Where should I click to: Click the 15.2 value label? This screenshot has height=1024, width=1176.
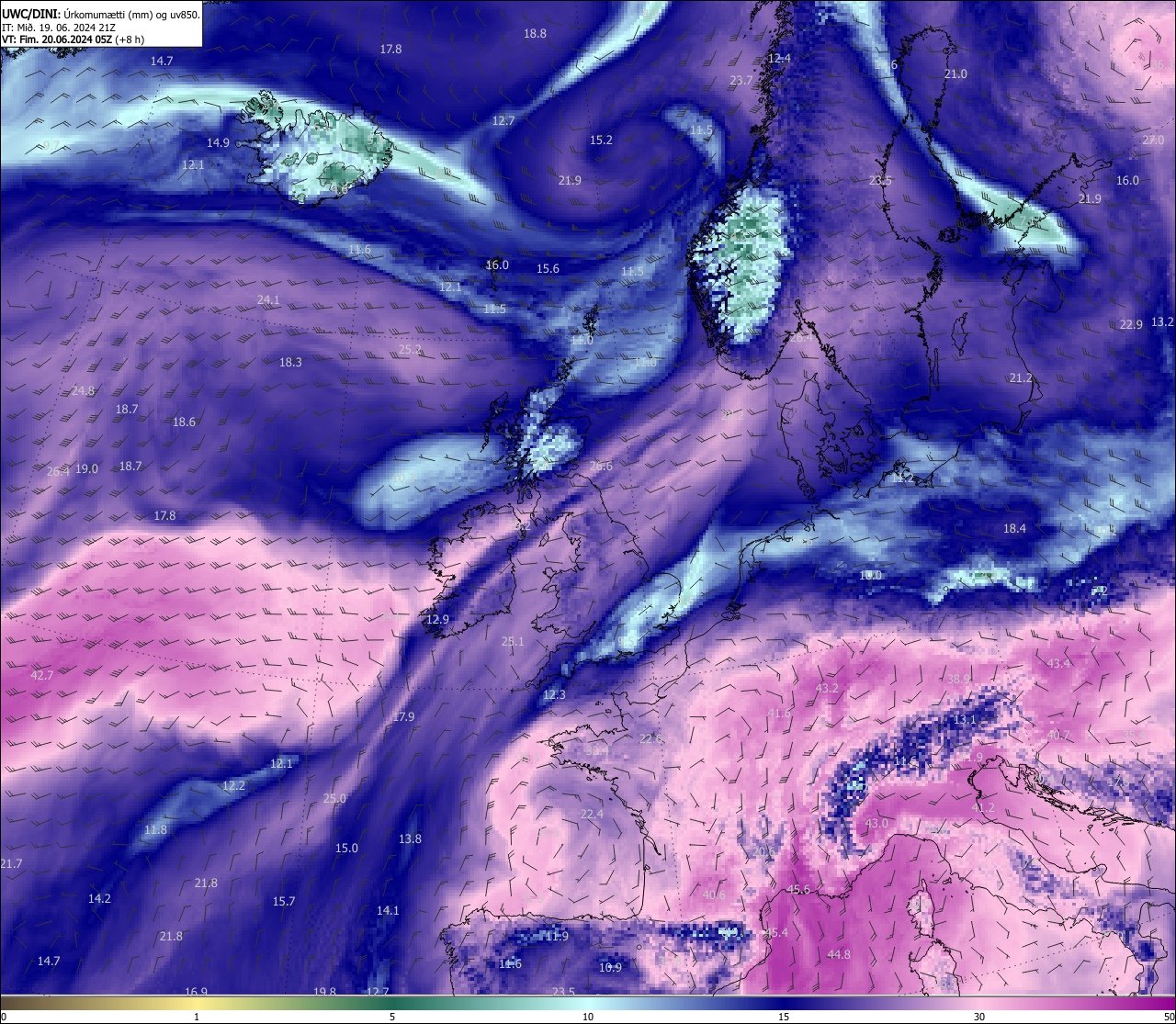pyautogui.click(x=601, y=140)
